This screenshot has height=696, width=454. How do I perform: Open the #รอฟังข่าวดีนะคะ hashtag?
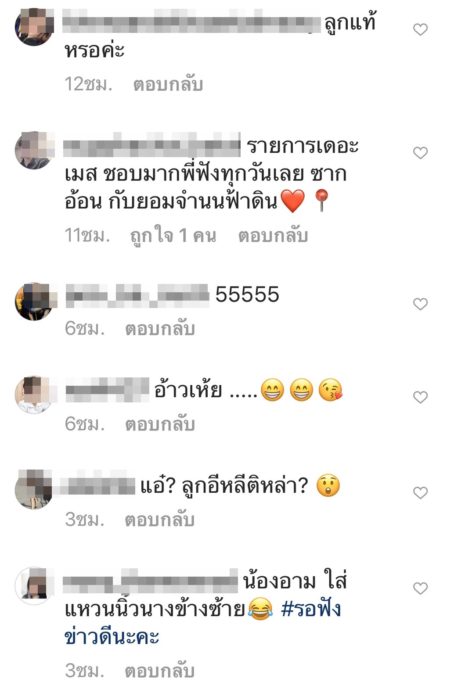click(x=202, y=622)
